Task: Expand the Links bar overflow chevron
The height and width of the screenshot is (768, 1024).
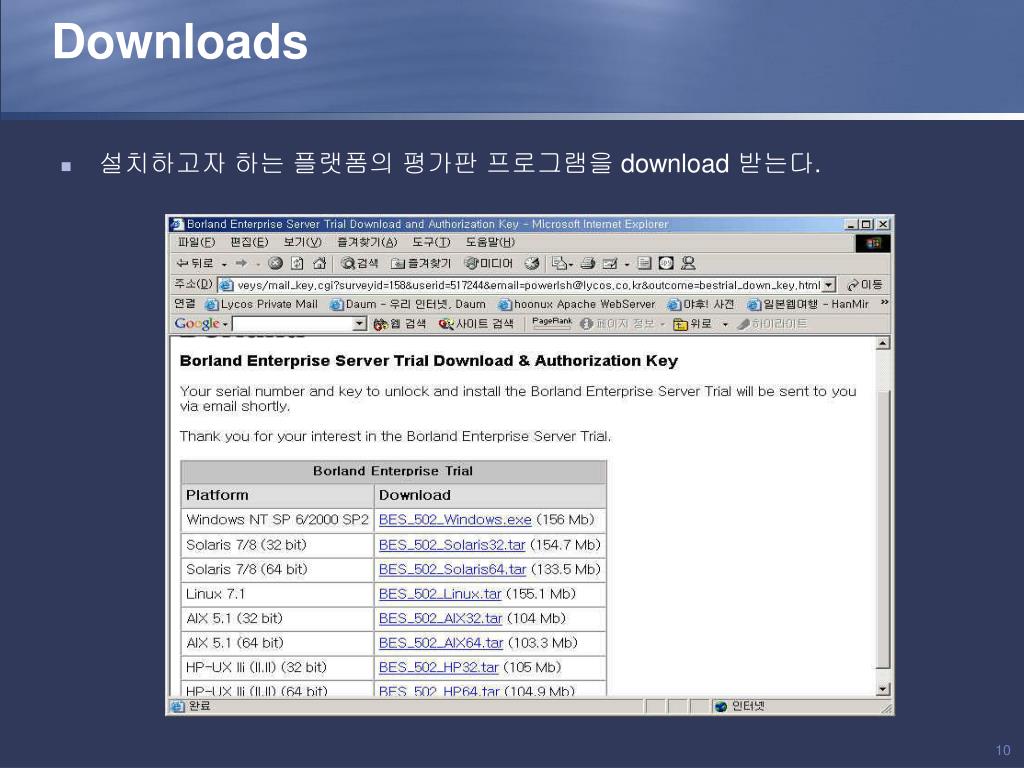Action: point(884,303)
